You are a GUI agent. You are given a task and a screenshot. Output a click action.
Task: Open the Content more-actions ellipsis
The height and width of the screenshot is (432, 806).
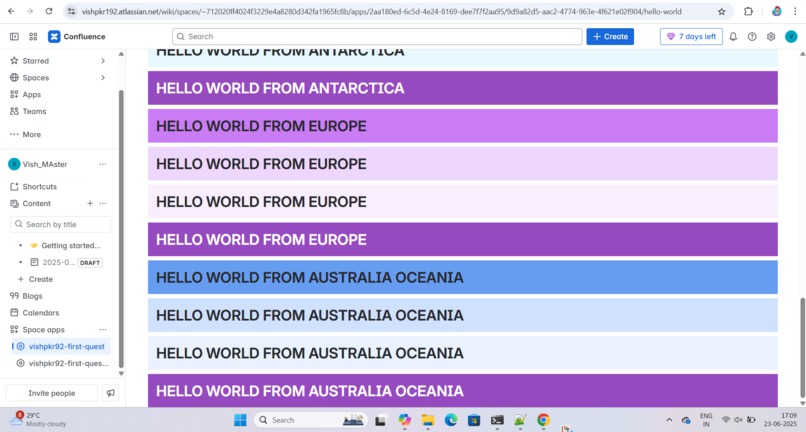tap(103, 204)
